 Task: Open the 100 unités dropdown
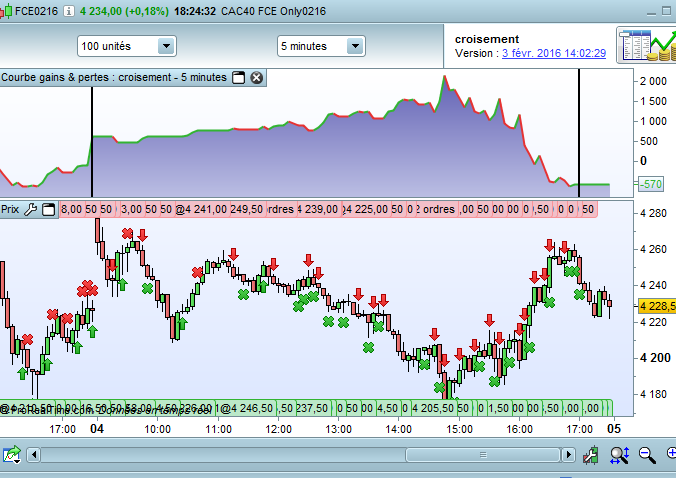[x=126, y=46]
